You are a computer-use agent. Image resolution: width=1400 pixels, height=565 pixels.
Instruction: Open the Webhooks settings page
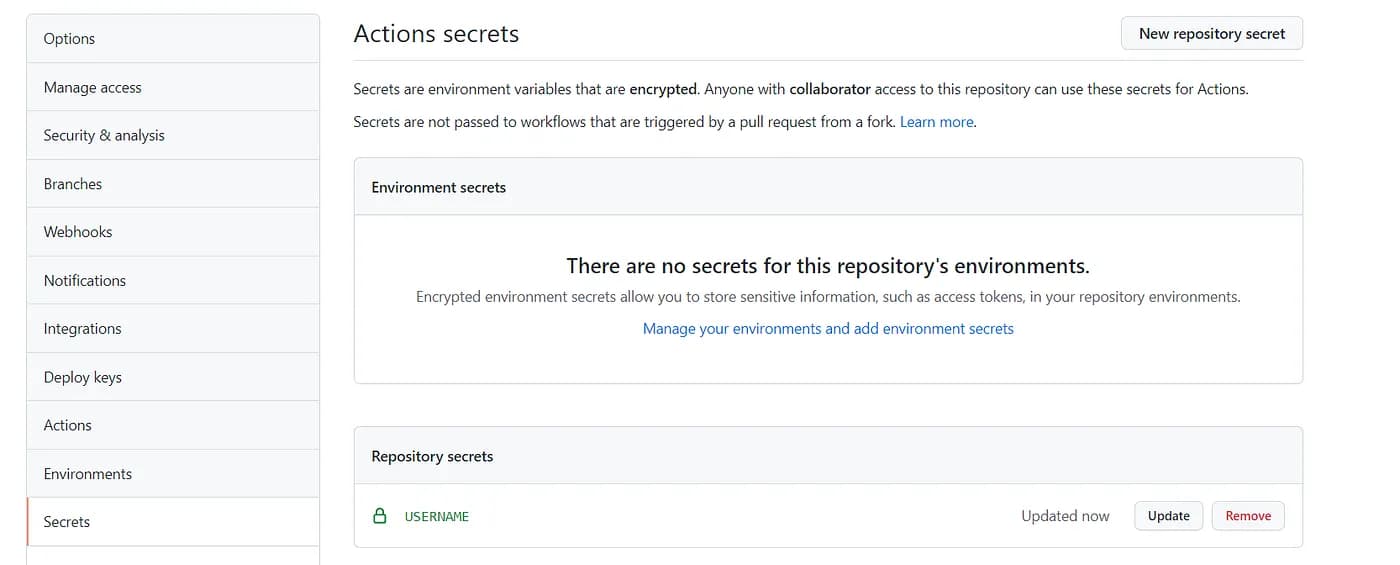click(78, 232)
